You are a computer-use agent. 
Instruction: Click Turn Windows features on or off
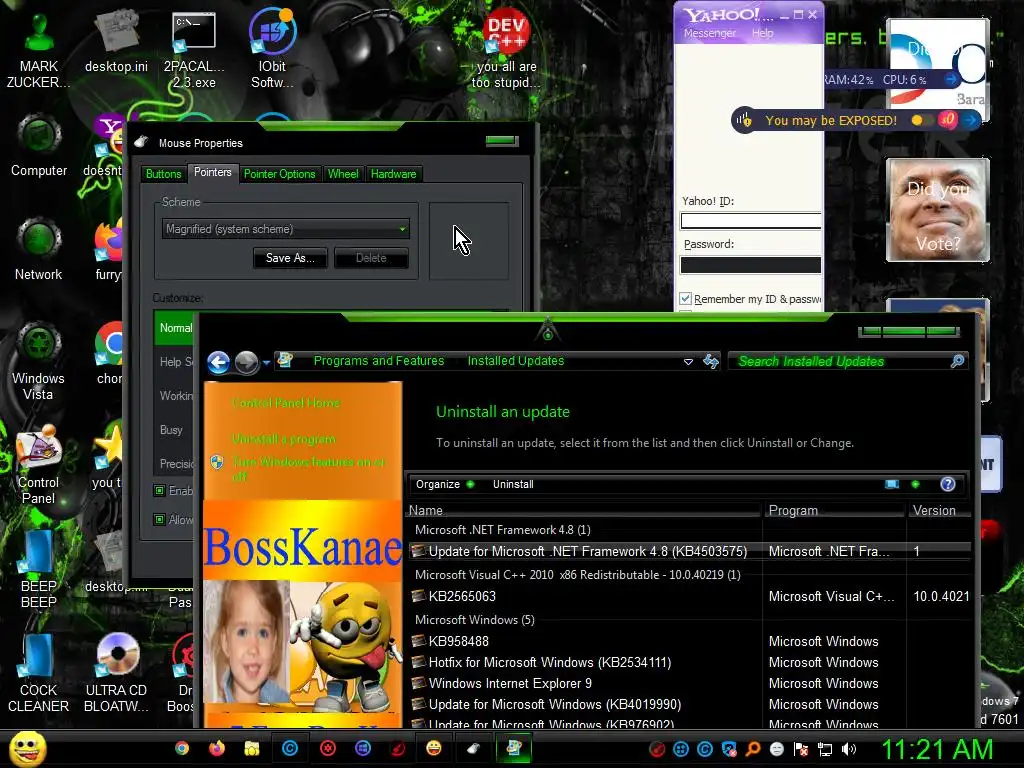point(308,469)
